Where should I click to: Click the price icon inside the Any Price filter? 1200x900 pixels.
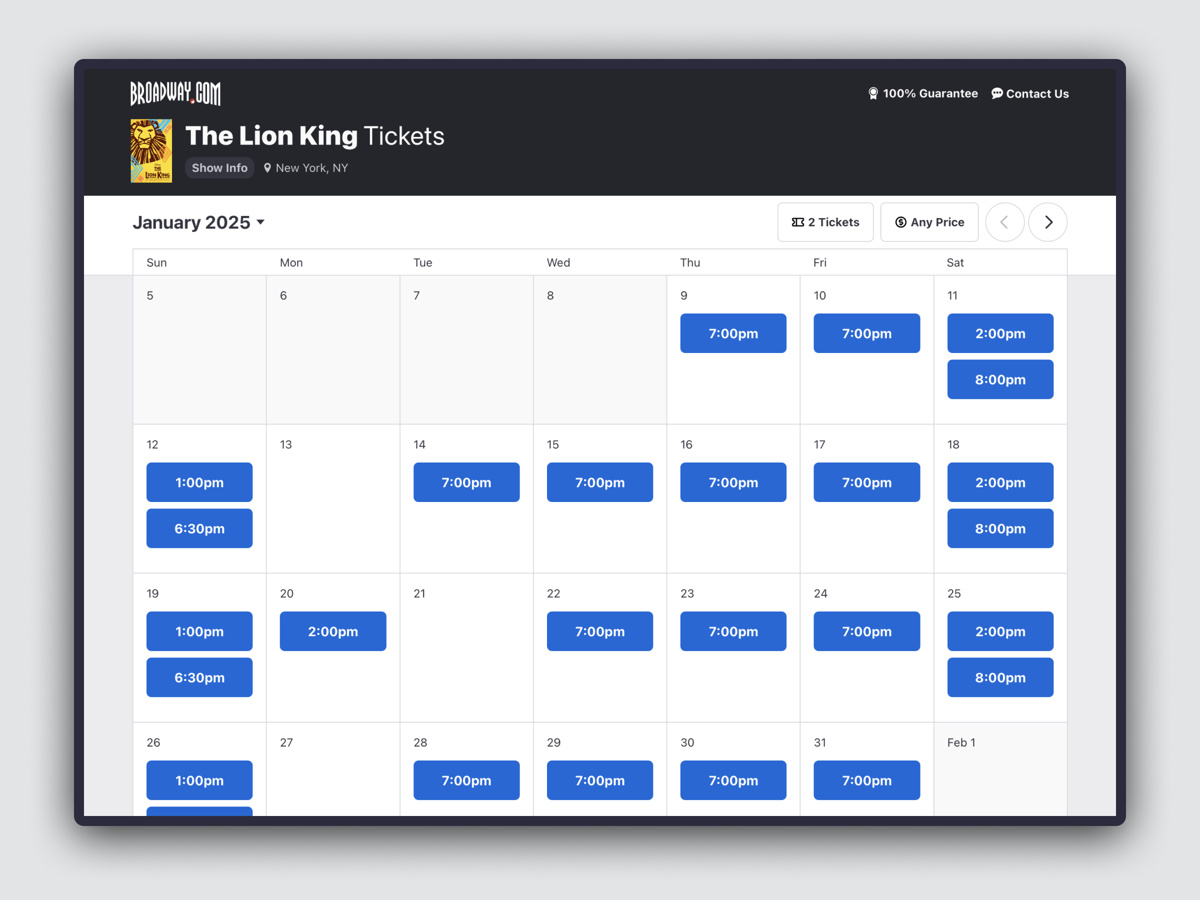tap(898, 222)
